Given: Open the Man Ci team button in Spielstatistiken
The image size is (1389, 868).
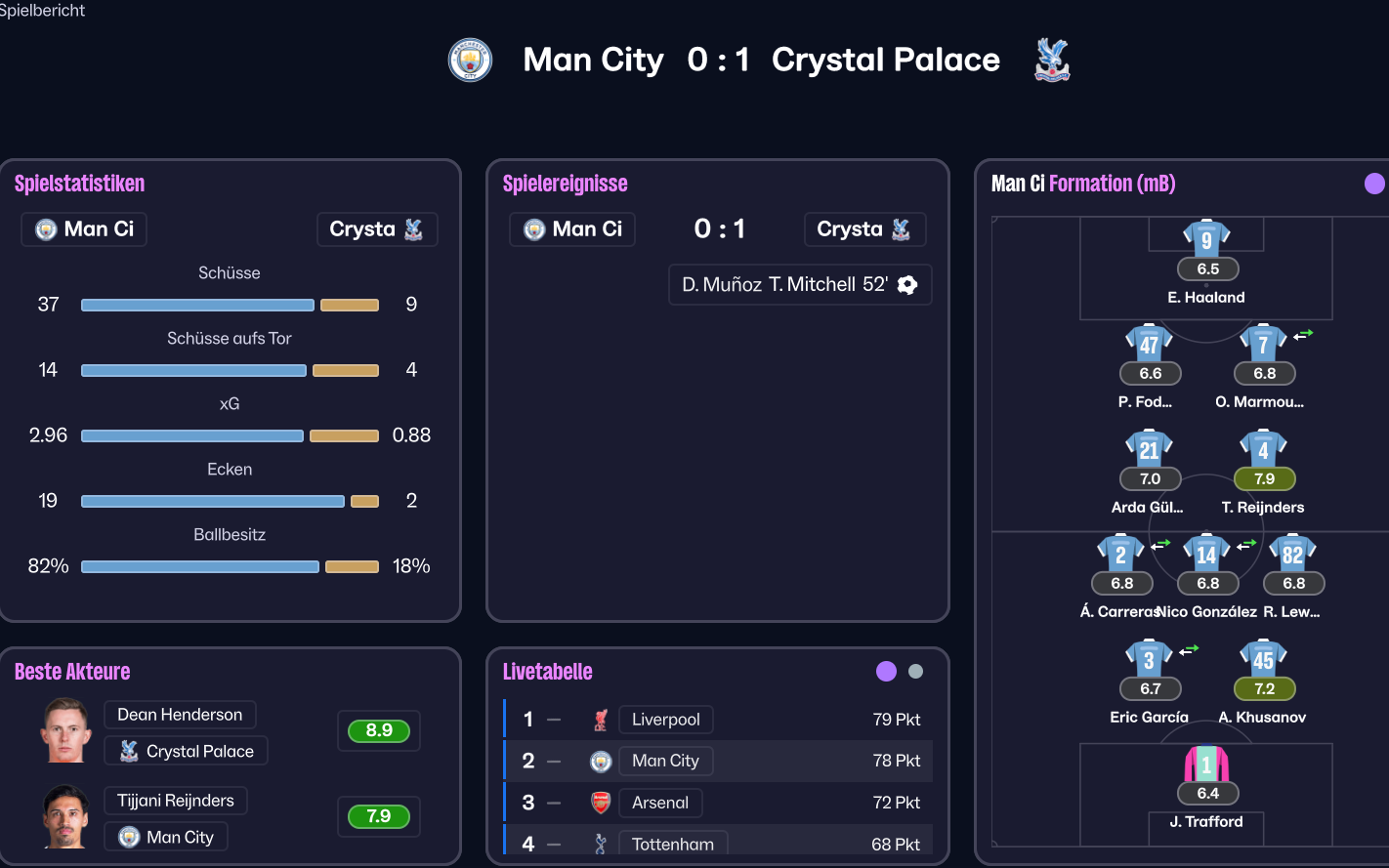Looking at the screenshot, I should [84, 229].
